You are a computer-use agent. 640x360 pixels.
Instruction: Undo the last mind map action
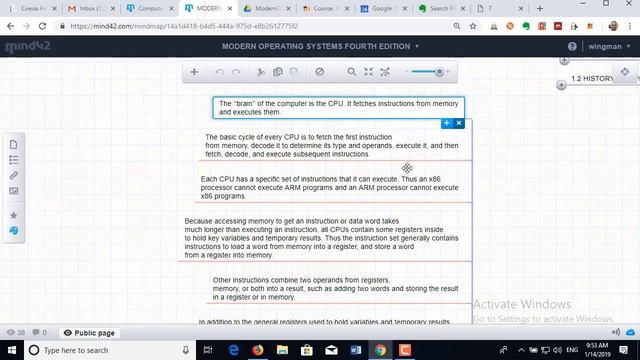[220, 72]
